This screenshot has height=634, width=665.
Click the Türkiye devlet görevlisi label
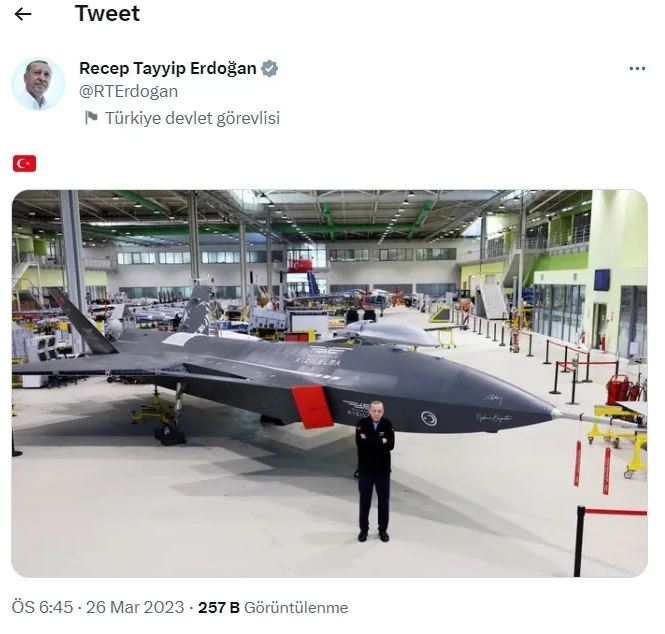(192, 118)
